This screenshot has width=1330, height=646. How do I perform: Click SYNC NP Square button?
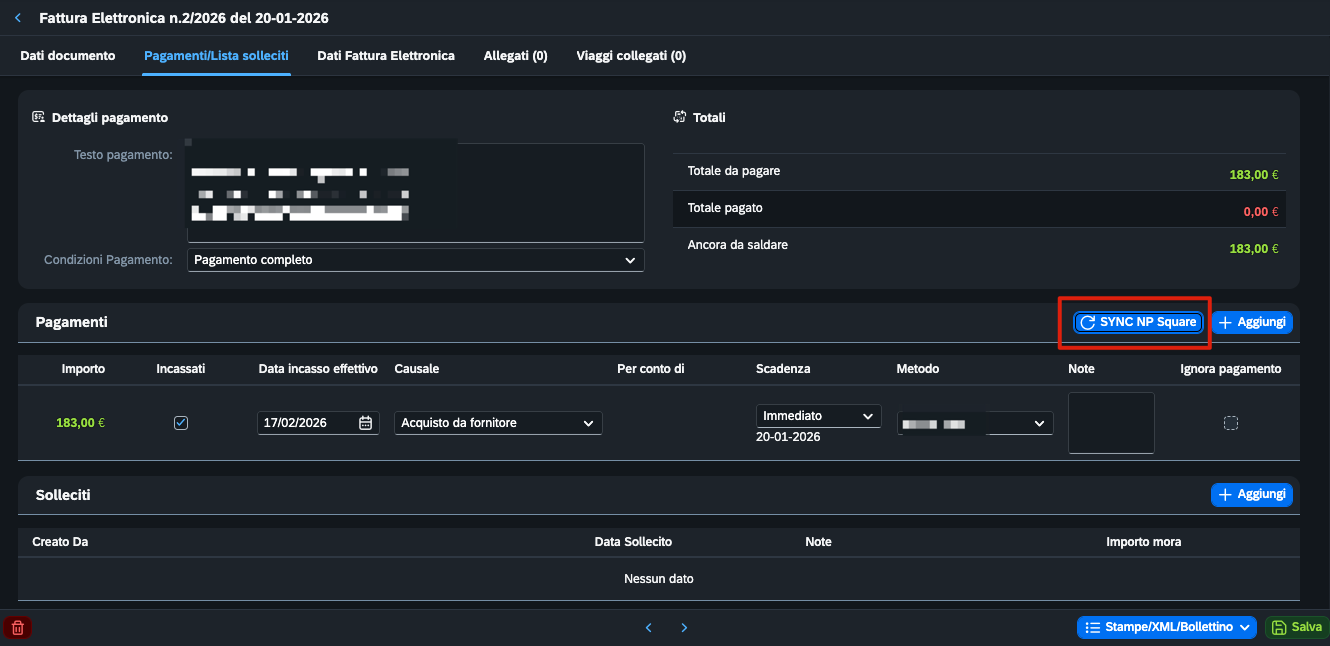pyautogui.click(x=1139, y=322)
